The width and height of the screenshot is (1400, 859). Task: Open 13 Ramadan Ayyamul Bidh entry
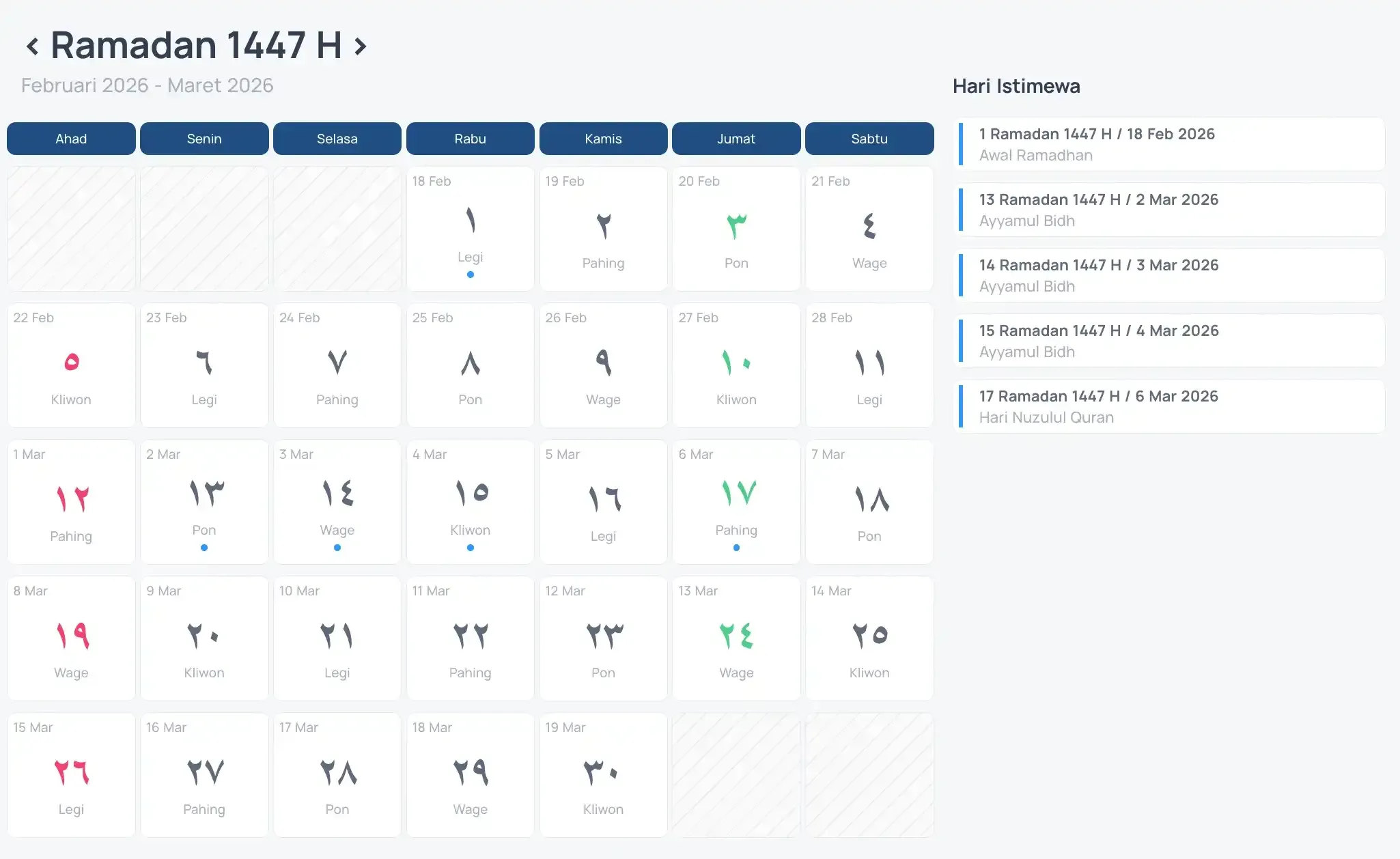point(1169,210)
